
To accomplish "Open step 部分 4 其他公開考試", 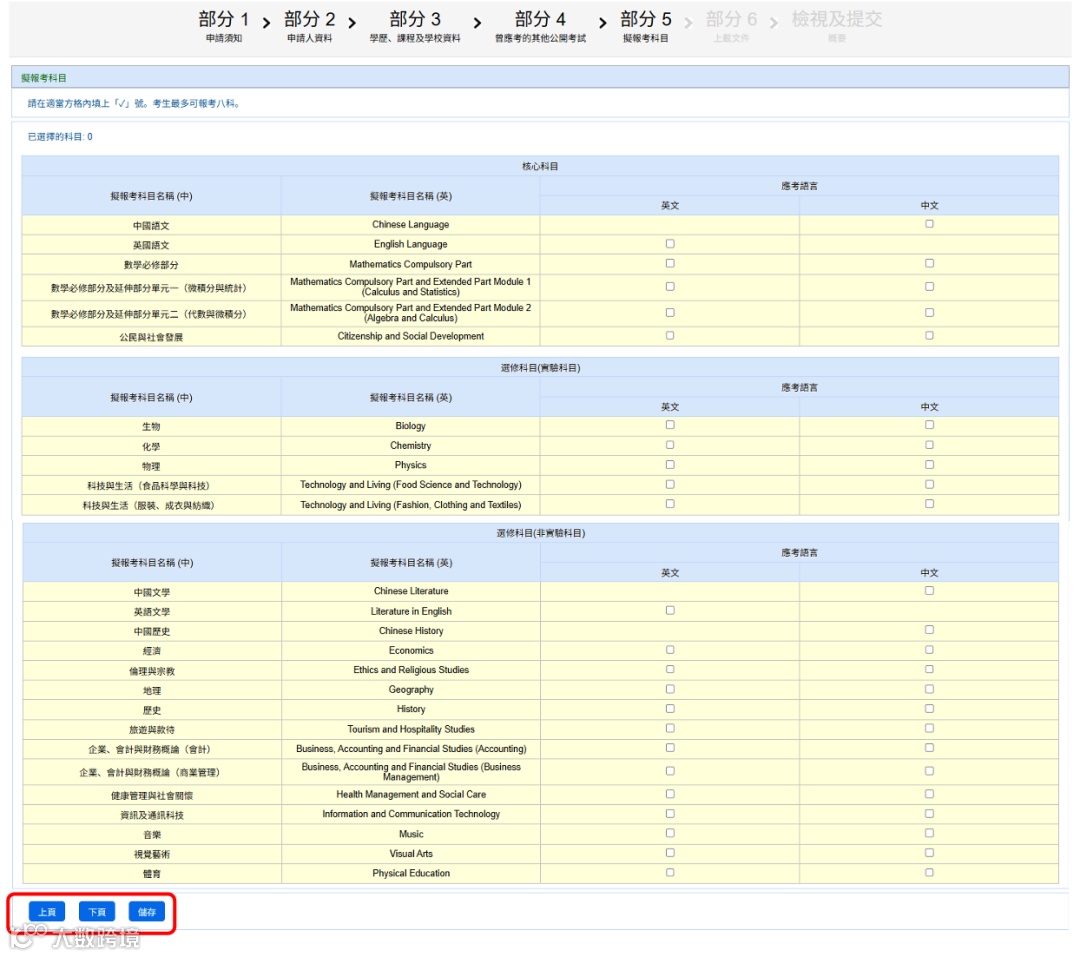I will [x=540, y=26].
